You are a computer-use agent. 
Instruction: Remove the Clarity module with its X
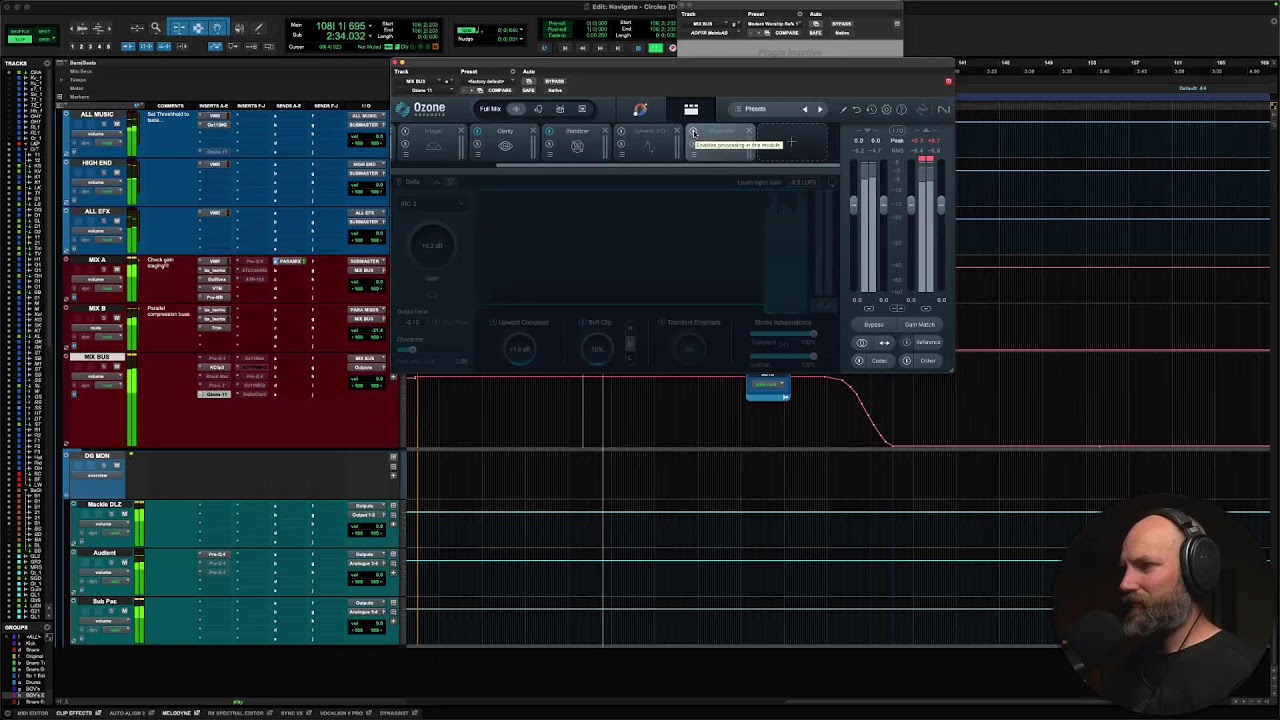coord(533,131)
